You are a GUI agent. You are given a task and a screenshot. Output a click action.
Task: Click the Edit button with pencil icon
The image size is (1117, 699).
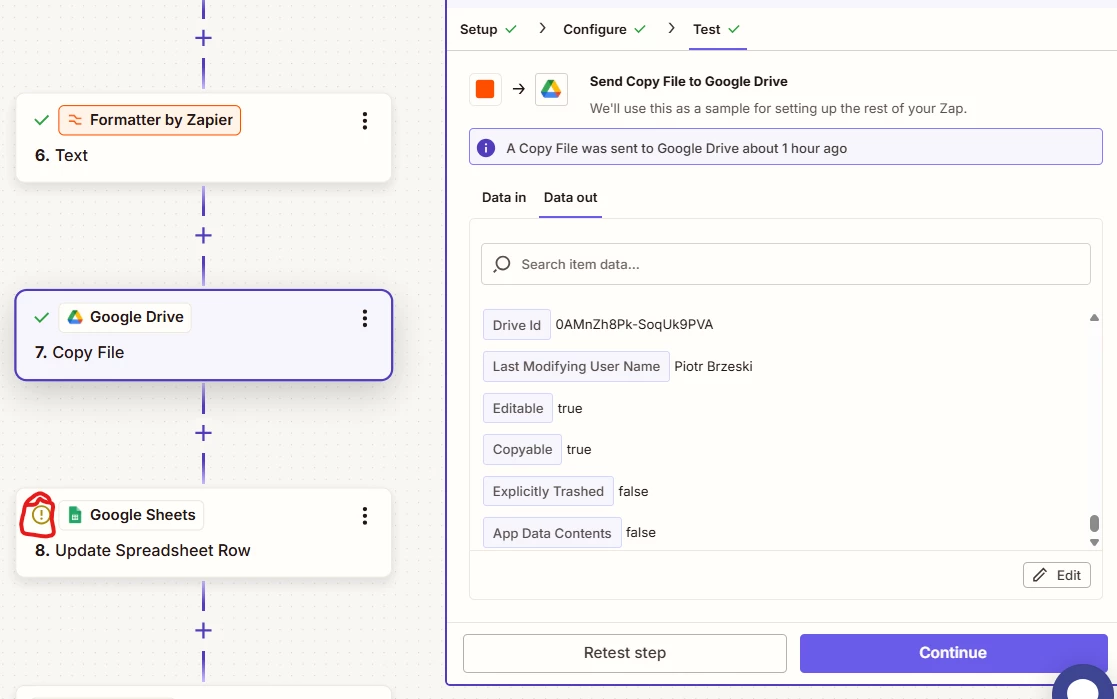[1056, 575]
